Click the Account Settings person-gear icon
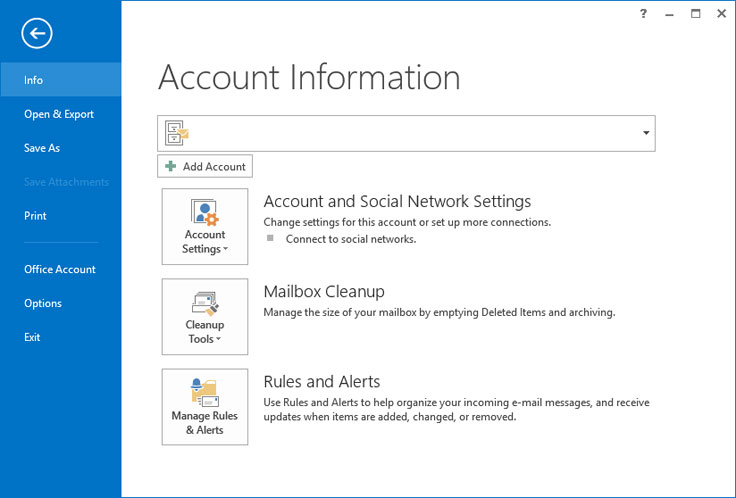The height and width of the screenshot is (498, 736). [205, 213]
